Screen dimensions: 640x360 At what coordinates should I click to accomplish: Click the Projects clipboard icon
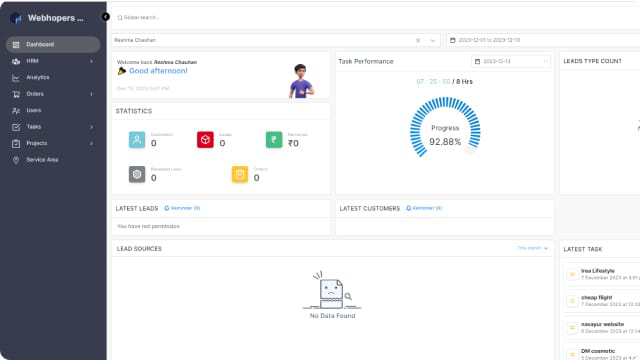(16, 144)
